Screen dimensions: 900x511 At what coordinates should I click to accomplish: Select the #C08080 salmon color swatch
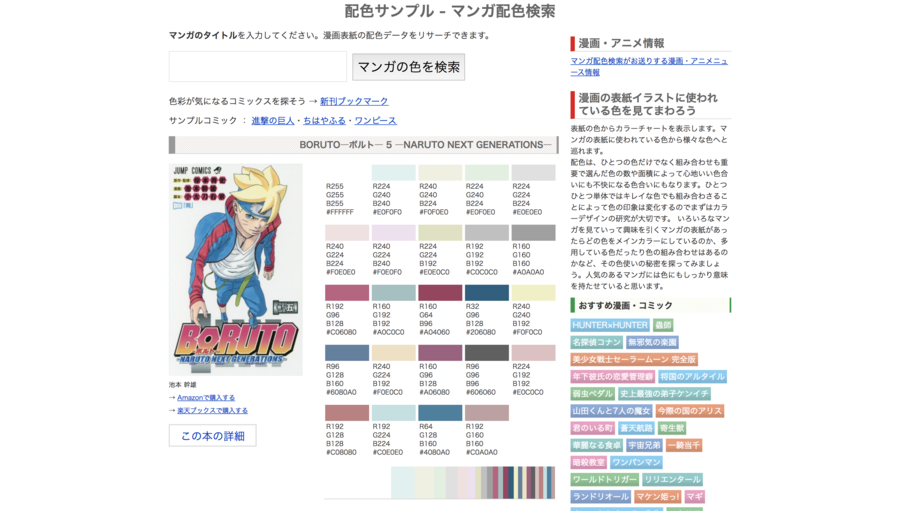tap(347, 413)
